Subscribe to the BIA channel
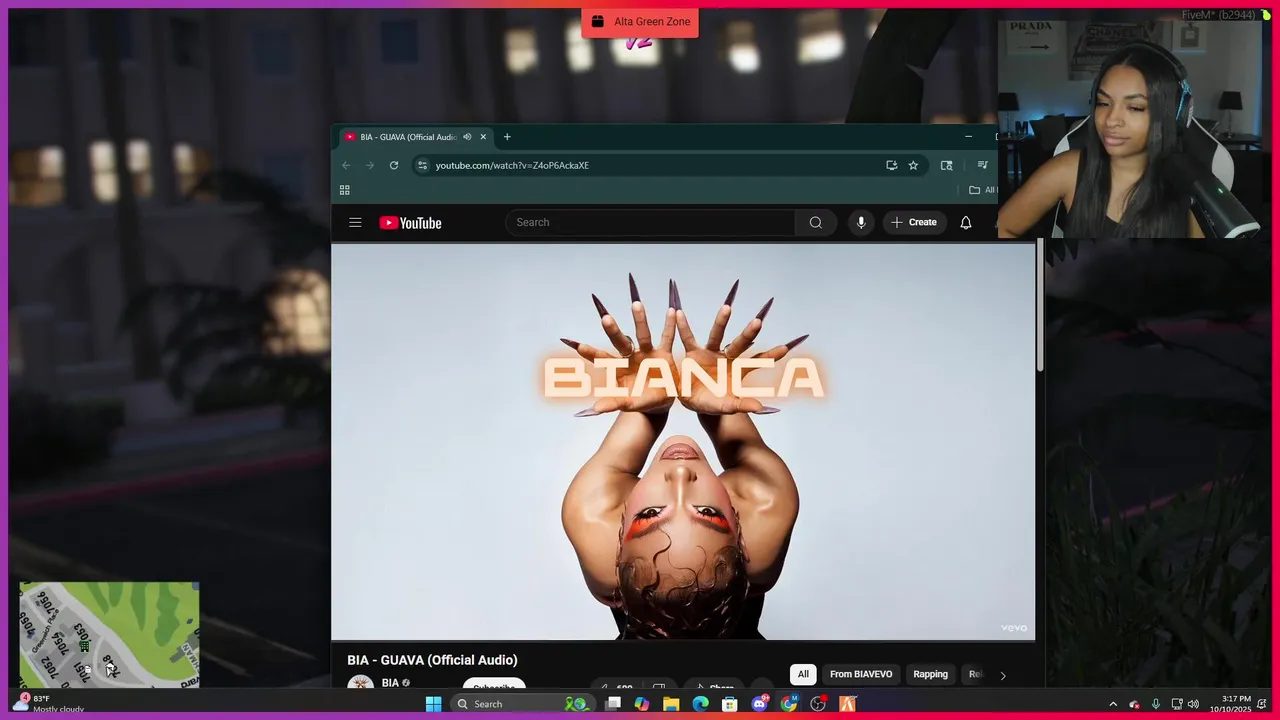The image size is (1280, 720). click(x=494, y=684)
